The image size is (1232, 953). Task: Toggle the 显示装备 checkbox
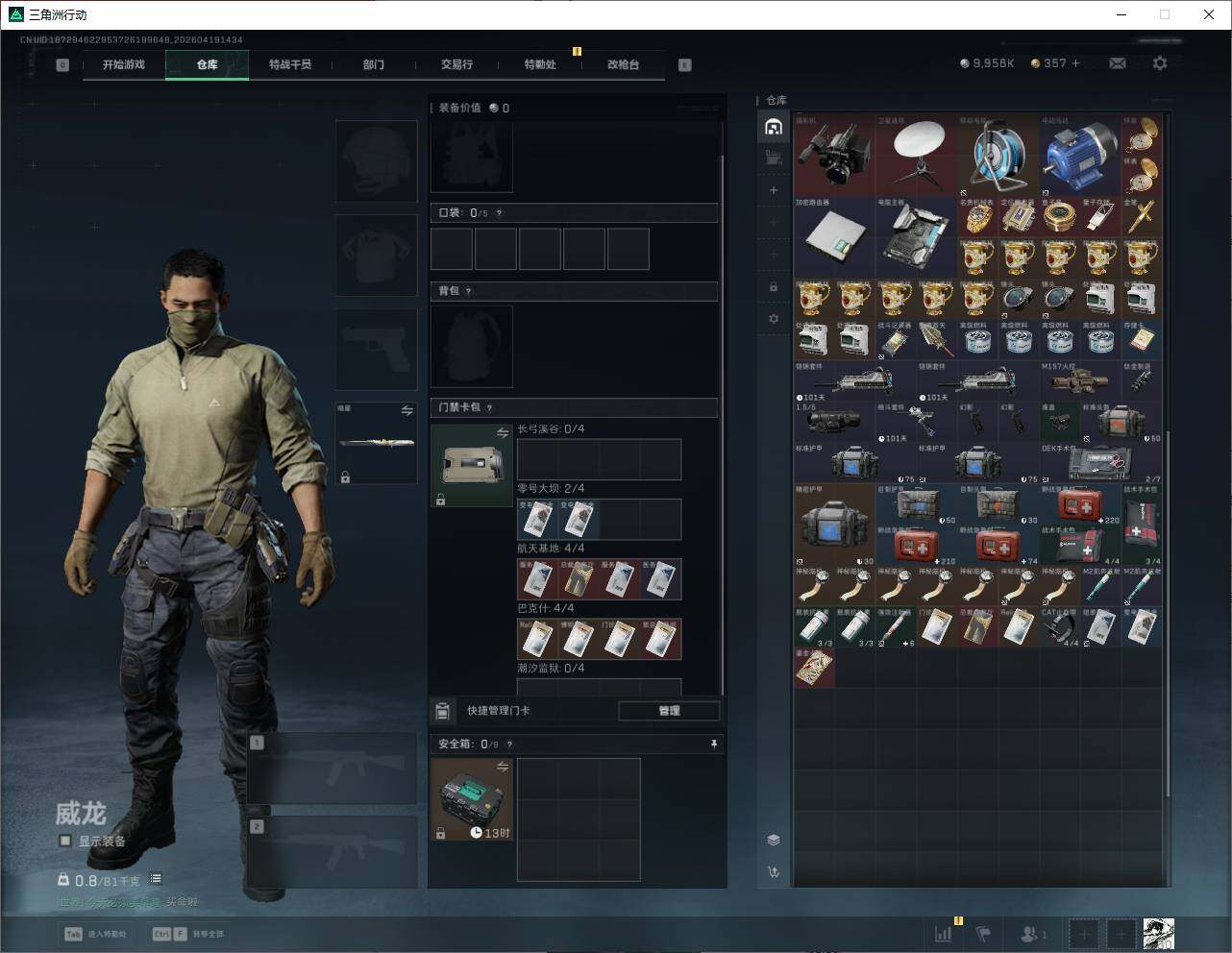point(65,841)
